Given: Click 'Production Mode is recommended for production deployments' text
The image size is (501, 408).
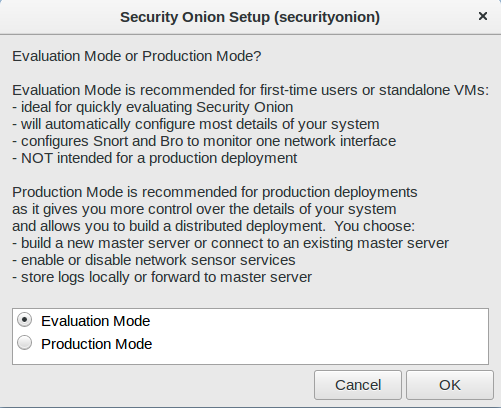Looking at the screenshot, I should (215, 192).
